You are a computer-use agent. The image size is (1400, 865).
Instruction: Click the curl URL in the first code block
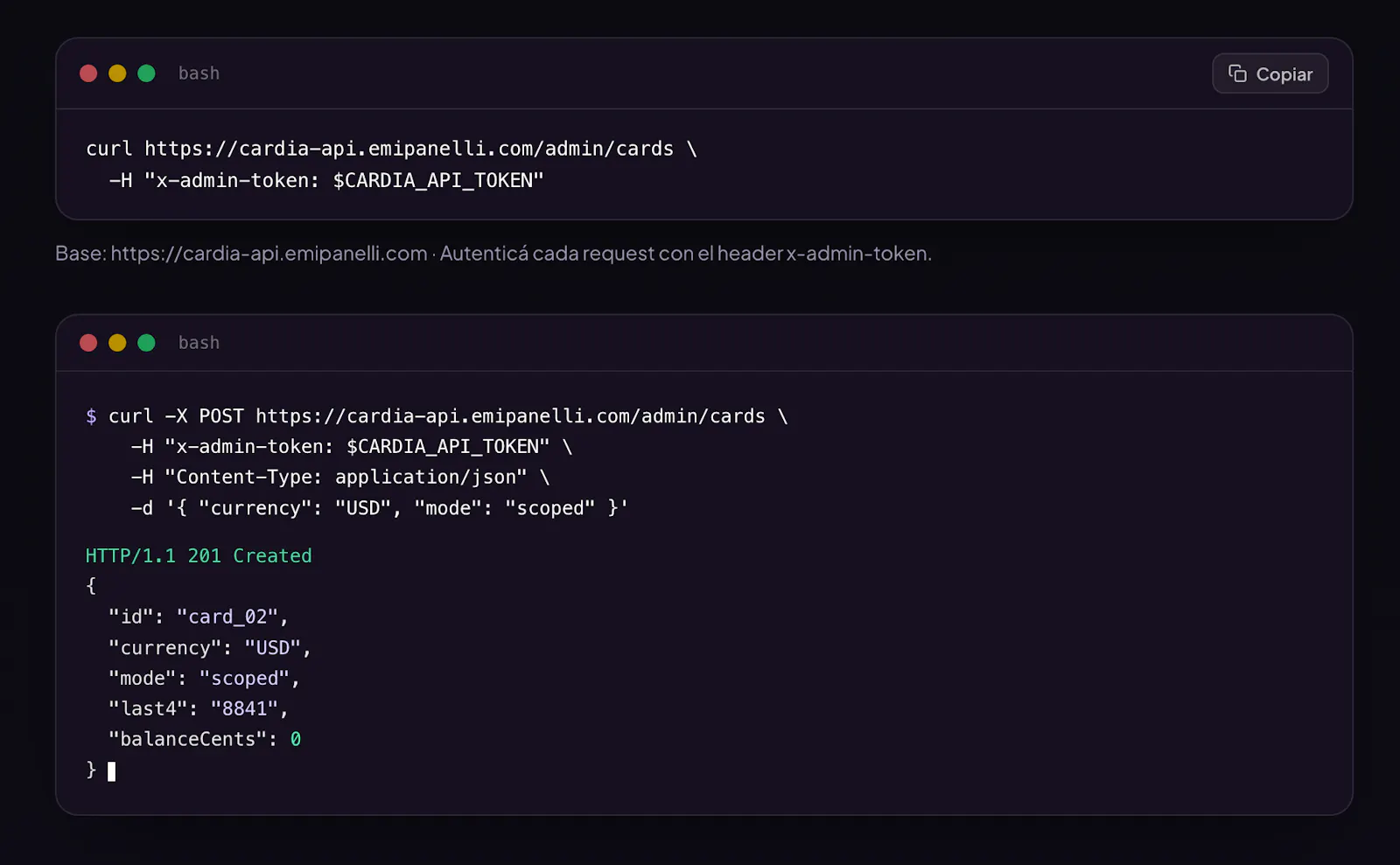point(409,149)
